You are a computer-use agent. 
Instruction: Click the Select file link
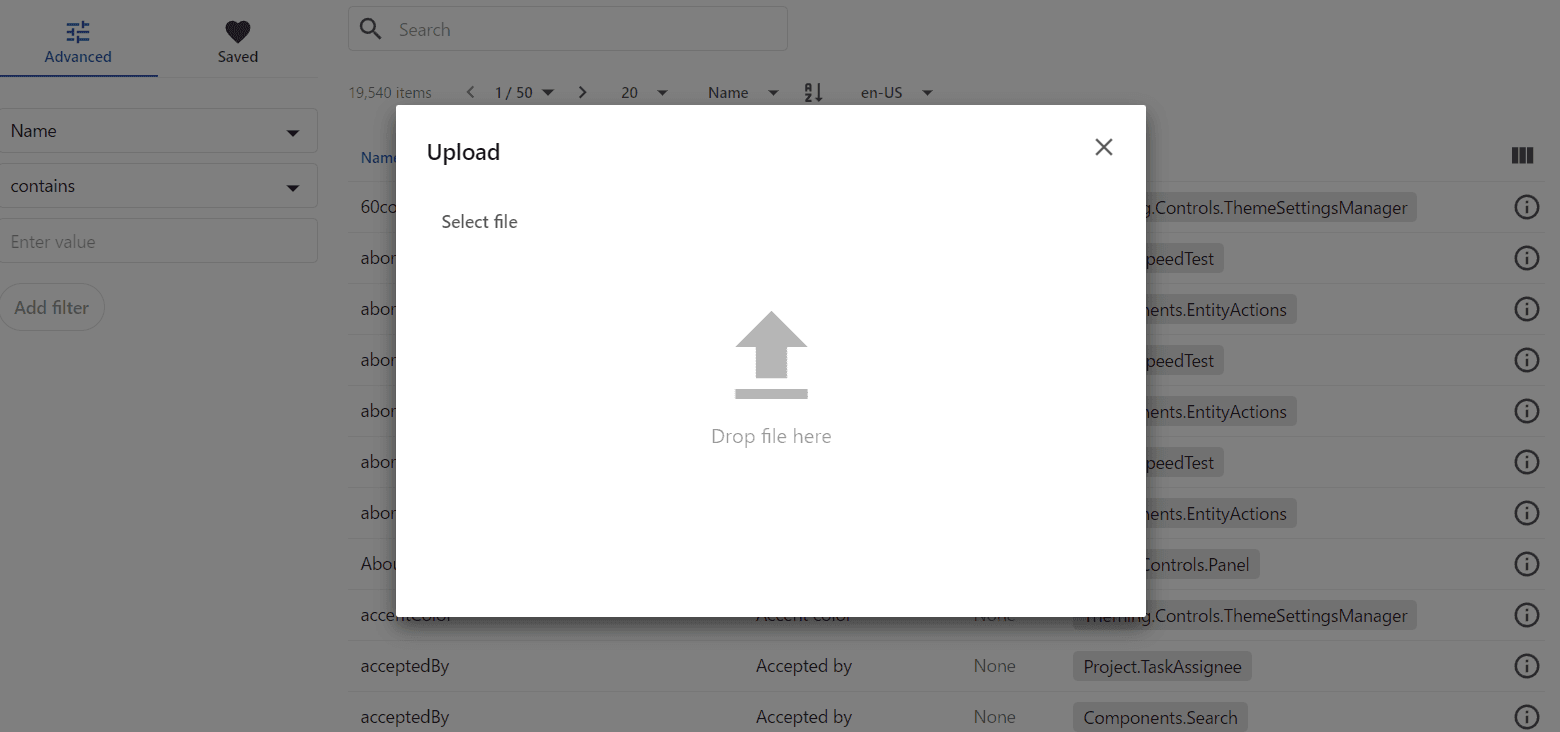pos(479,222)
